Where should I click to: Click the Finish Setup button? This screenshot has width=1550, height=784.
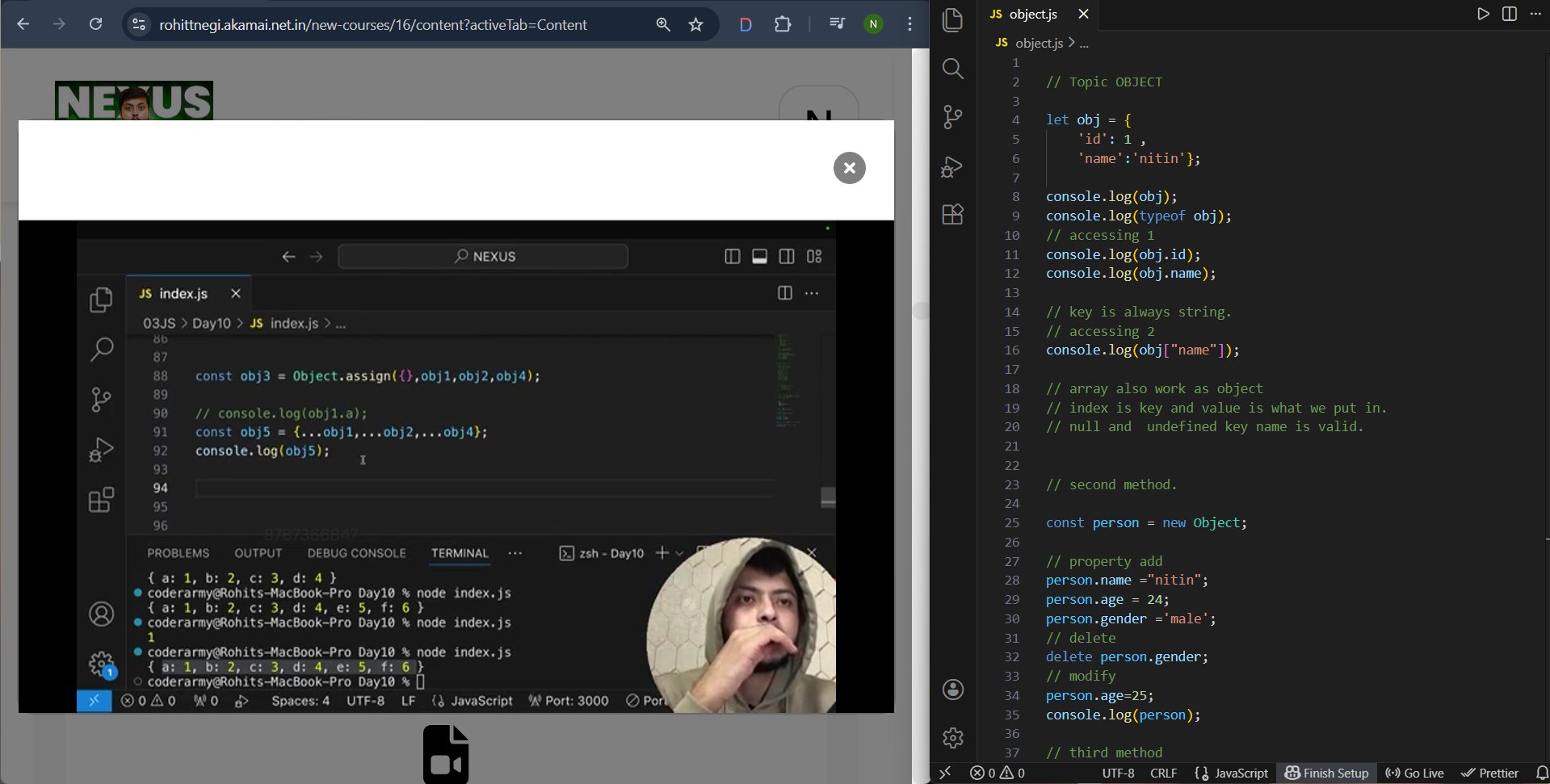coord(1326,773)
